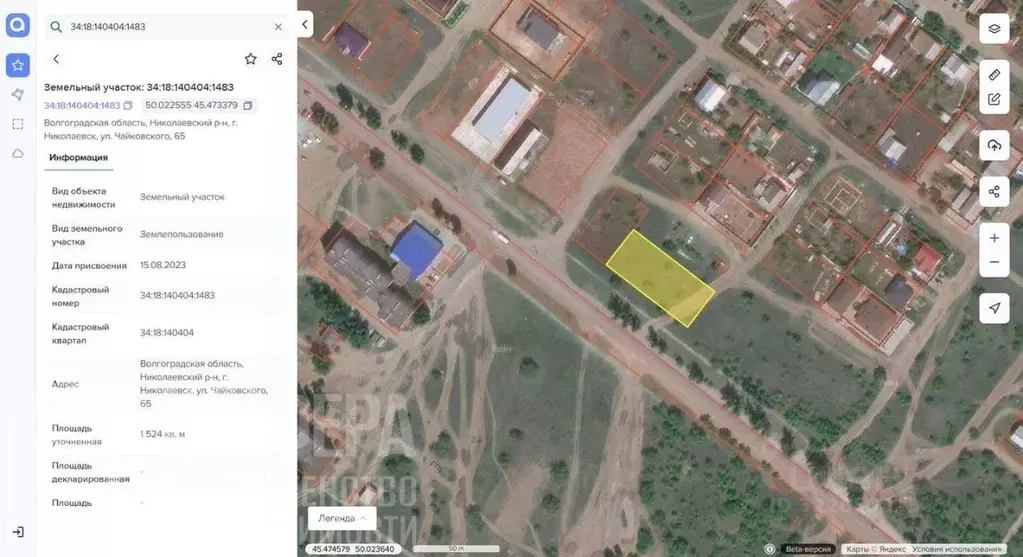Click the yellow highlighted land plot

pyautogui.click(x=660, y=278)
